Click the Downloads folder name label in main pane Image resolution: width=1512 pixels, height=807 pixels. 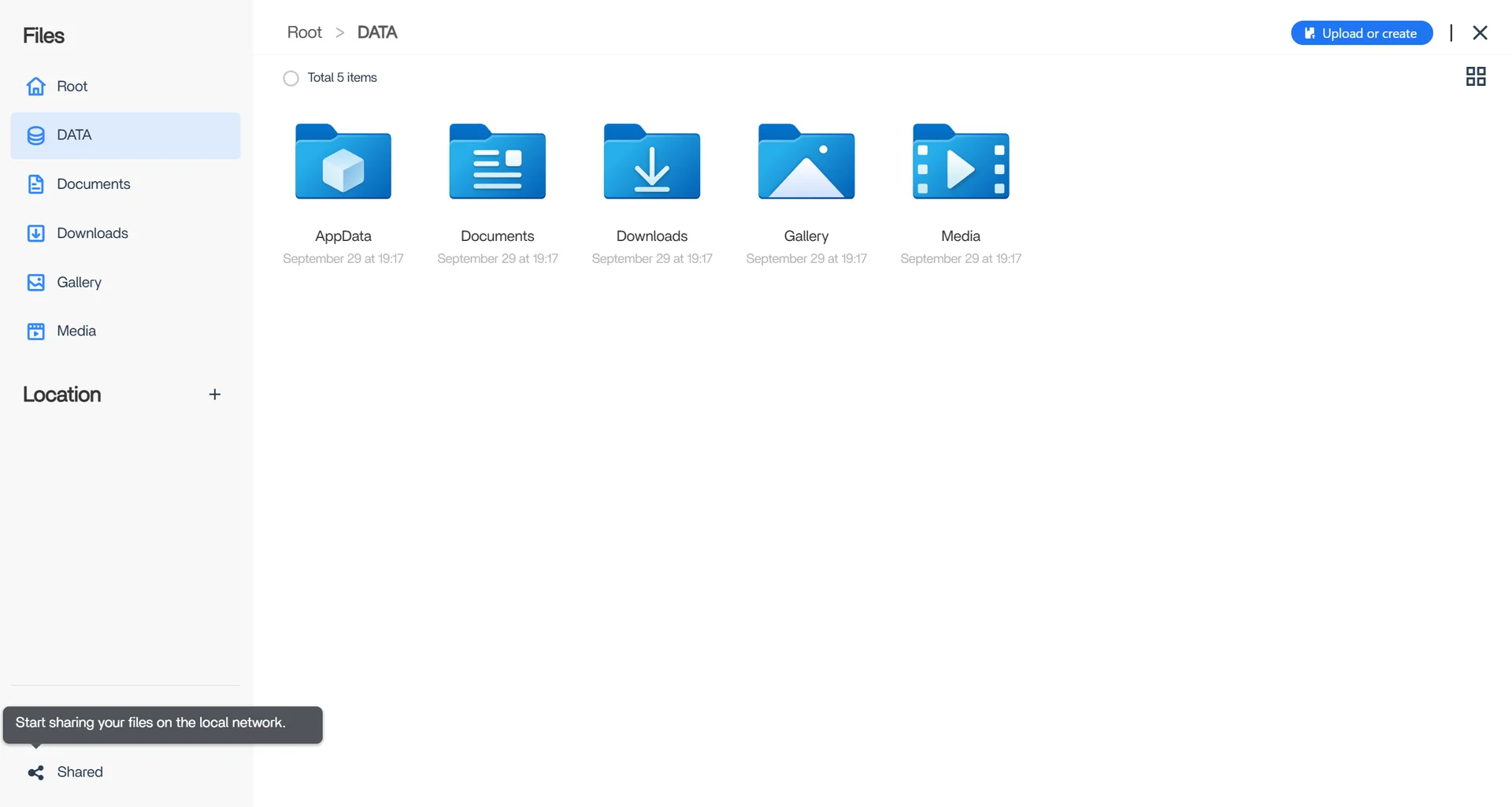[x=652, y=236]
